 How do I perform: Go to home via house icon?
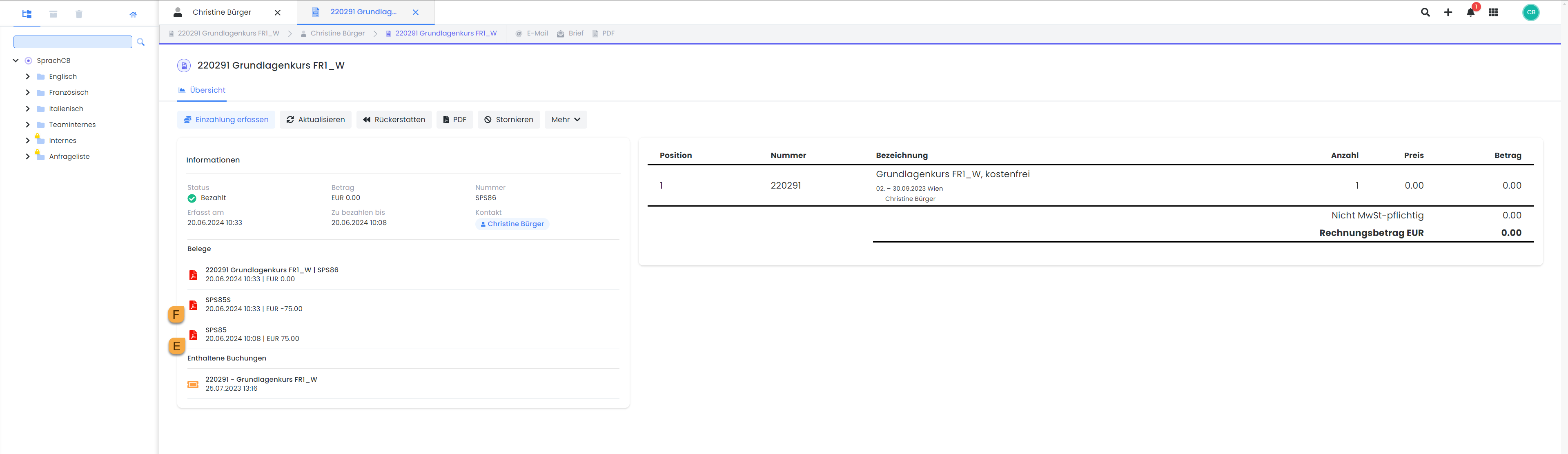tap(133, 14)
